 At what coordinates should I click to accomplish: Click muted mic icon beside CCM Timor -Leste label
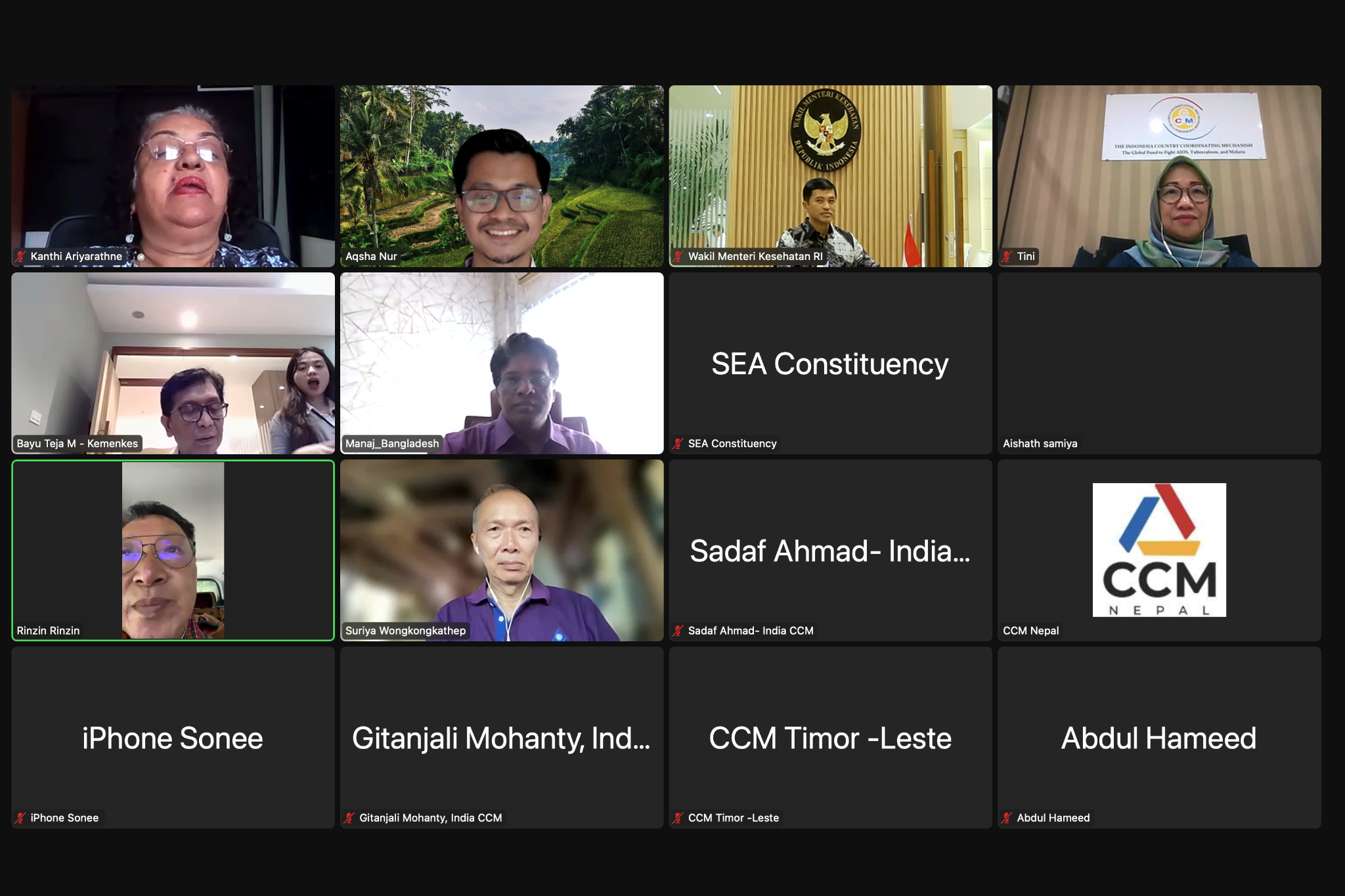pos(678,818)
